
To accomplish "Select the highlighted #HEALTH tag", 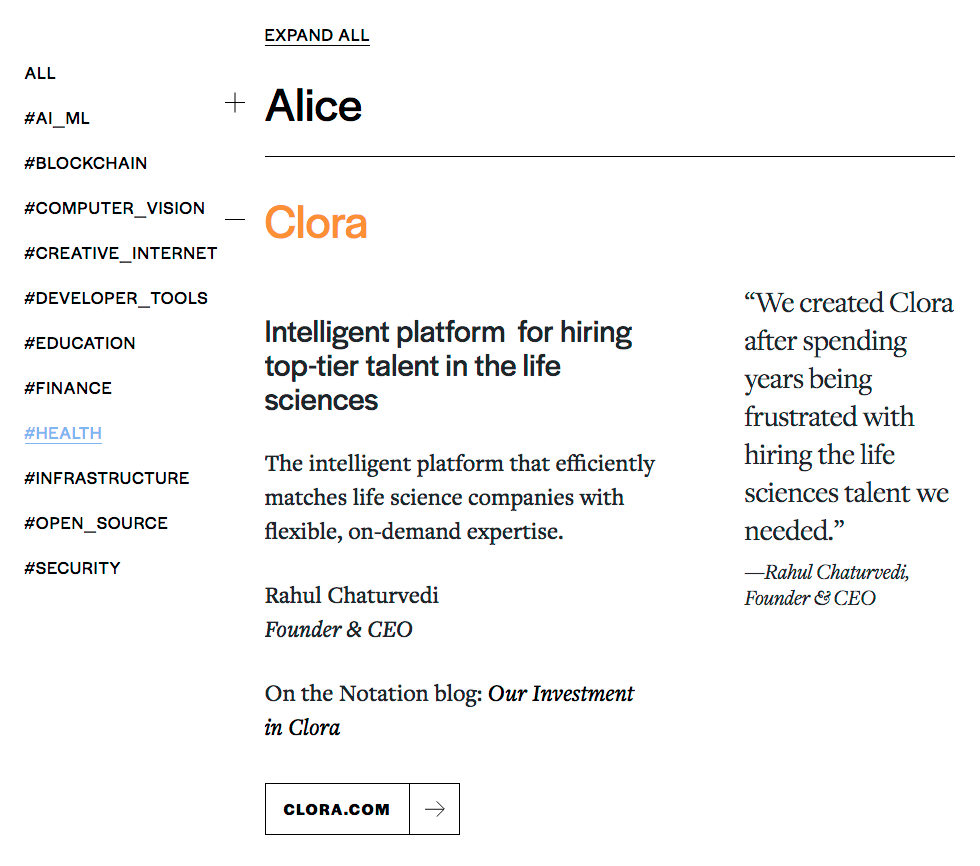I will 63,434.
